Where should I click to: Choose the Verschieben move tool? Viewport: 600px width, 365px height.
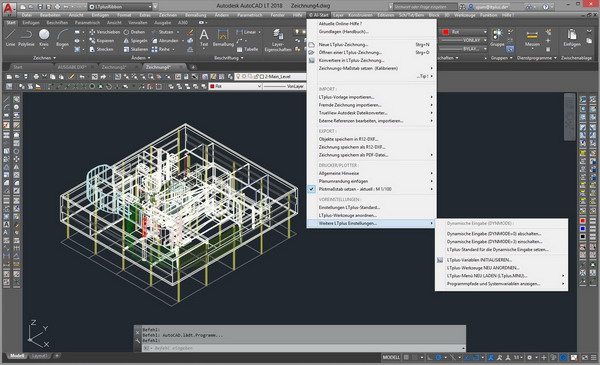pos(104,32)
